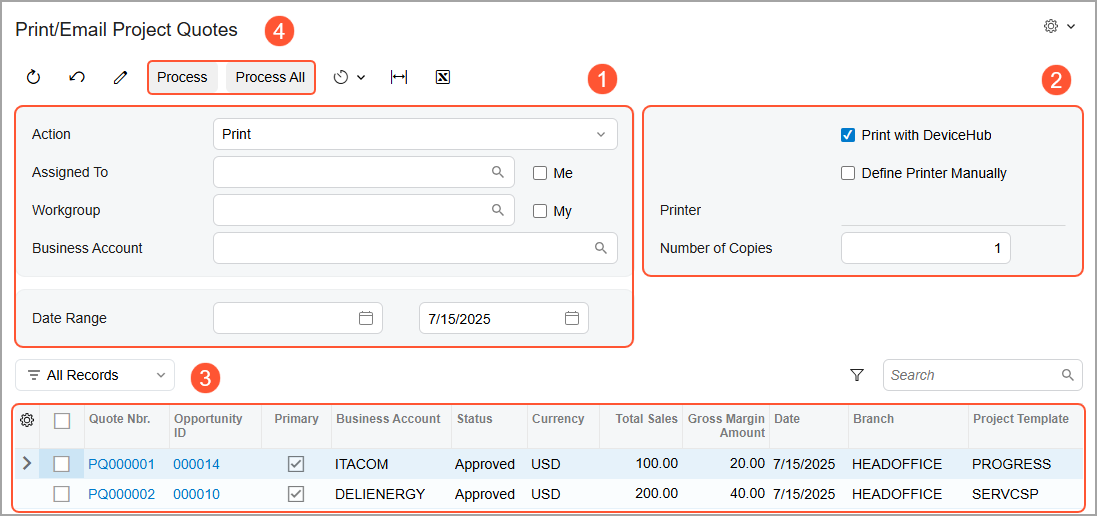The image size is (1097, 516).
Task: Click the pencil Edit icon
Action: [x=121, y=77]
